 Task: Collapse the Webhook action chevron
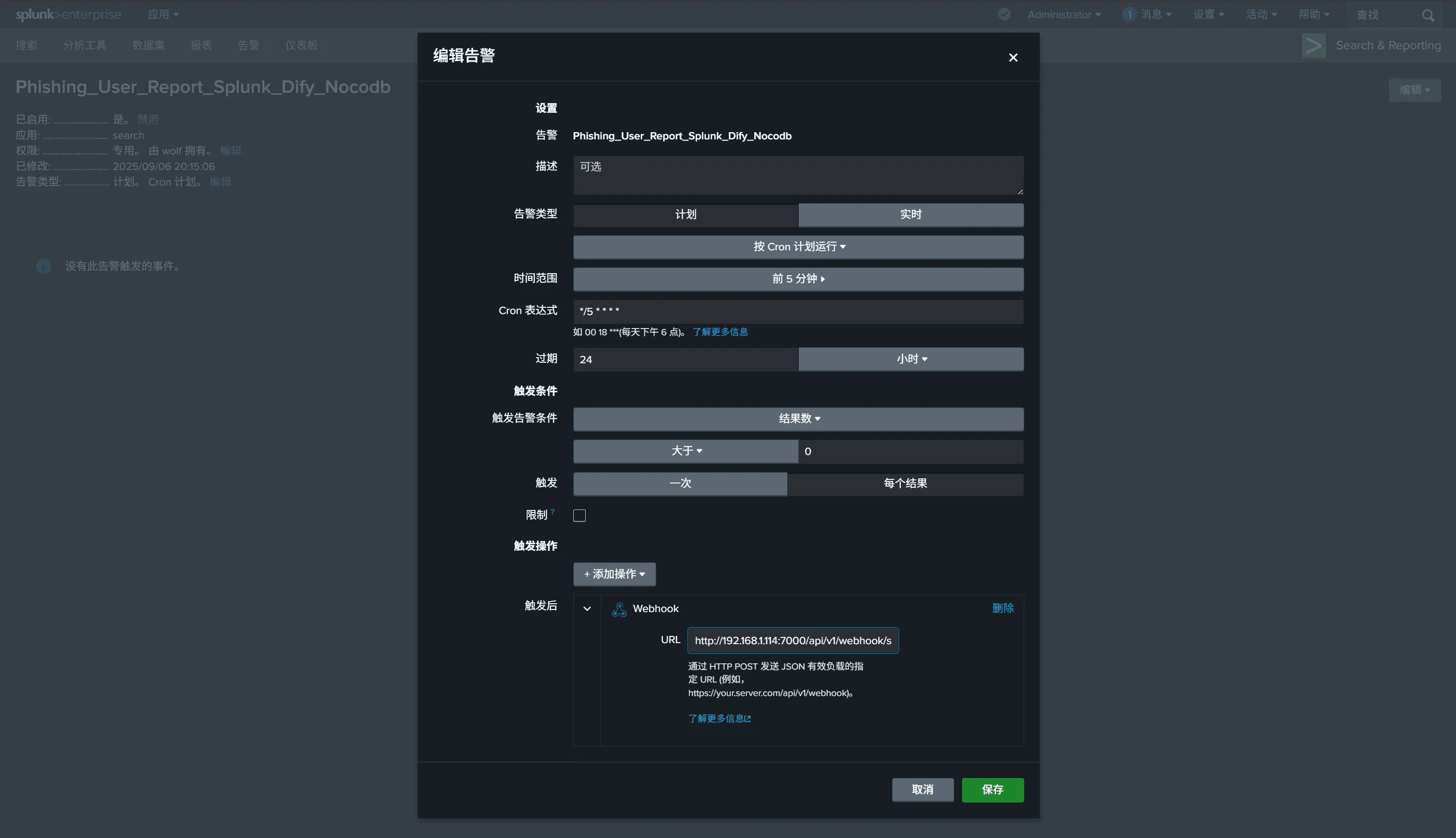587,609
